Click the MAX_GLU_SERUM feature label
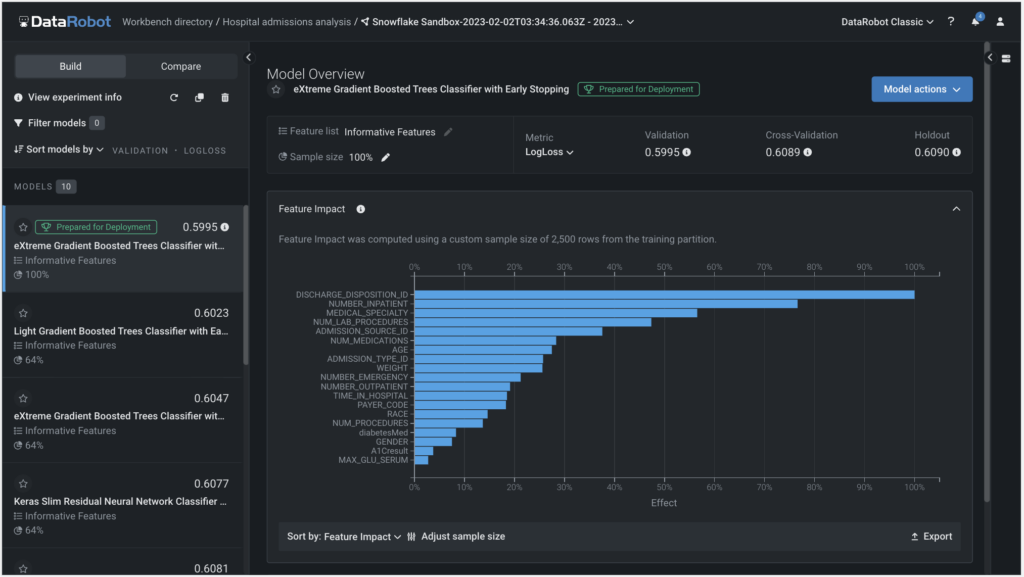The width and height of the screenshot is (1024, 577). (374, 460)
